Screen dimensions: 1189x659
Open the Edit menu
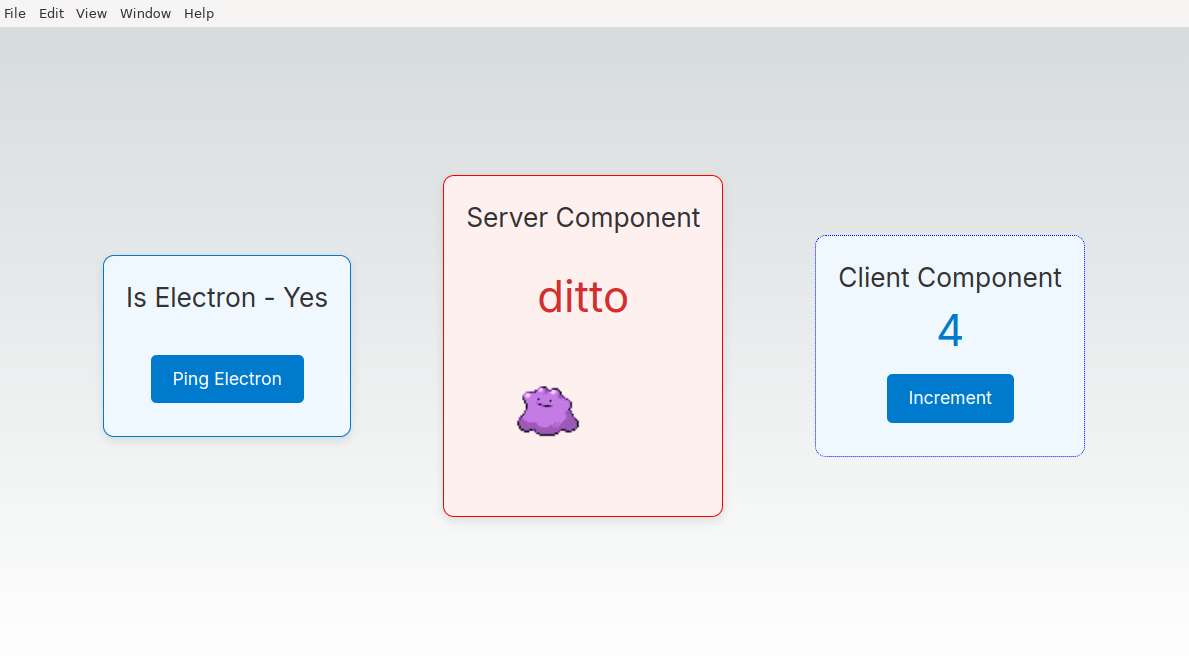[51, 14]
